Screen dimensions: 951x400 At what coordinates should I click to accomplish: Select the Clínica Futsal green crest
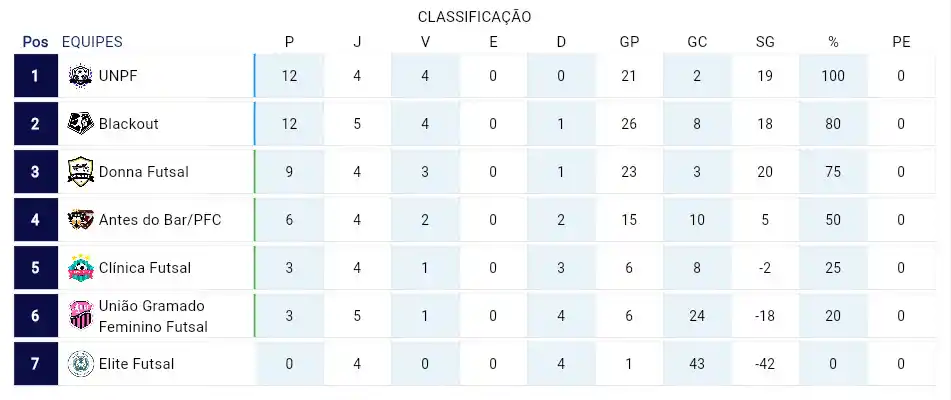(x=80, y=267)
